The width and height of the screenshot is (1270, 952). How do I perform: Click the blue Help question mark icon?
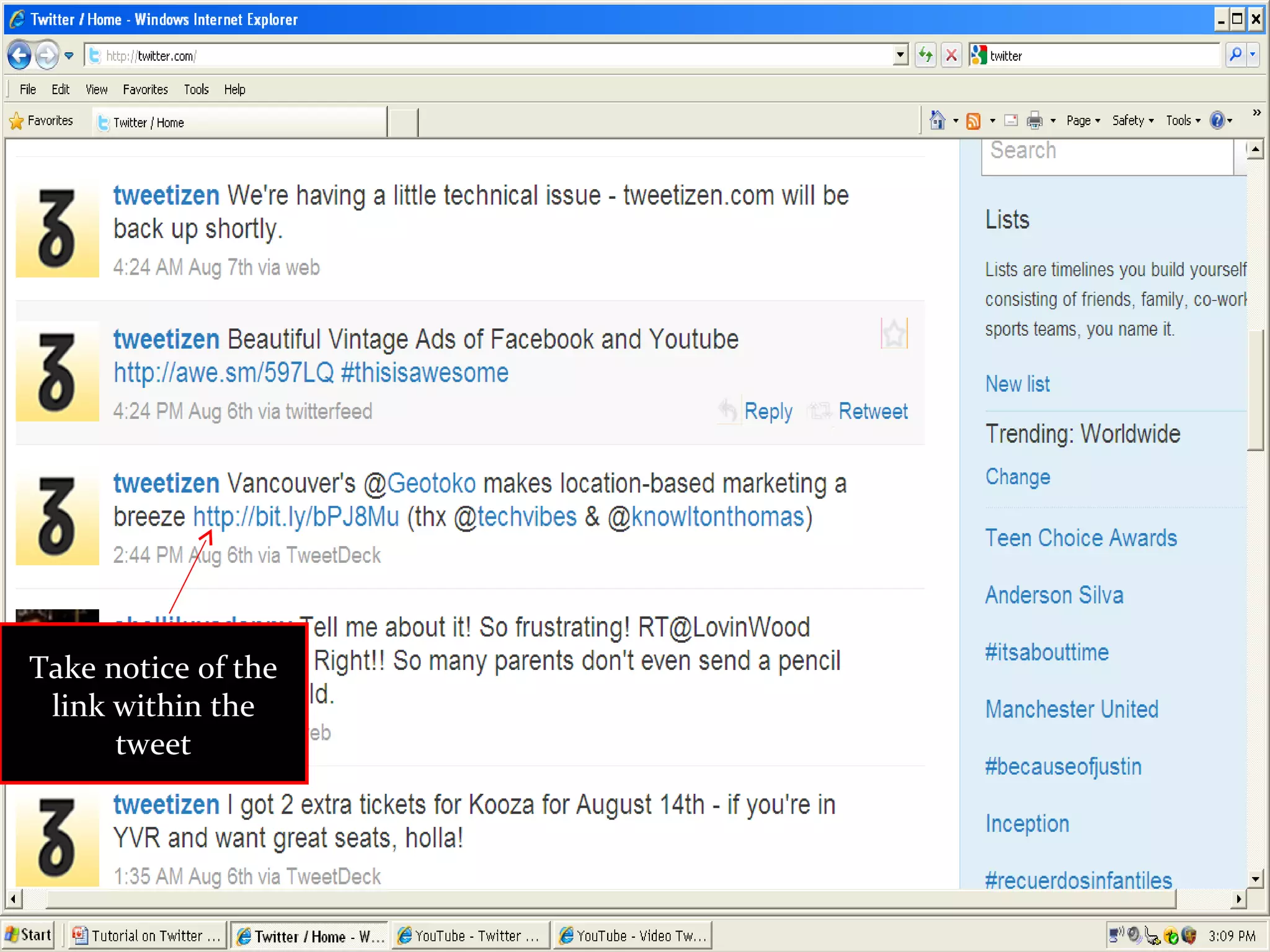(1217, 120)
